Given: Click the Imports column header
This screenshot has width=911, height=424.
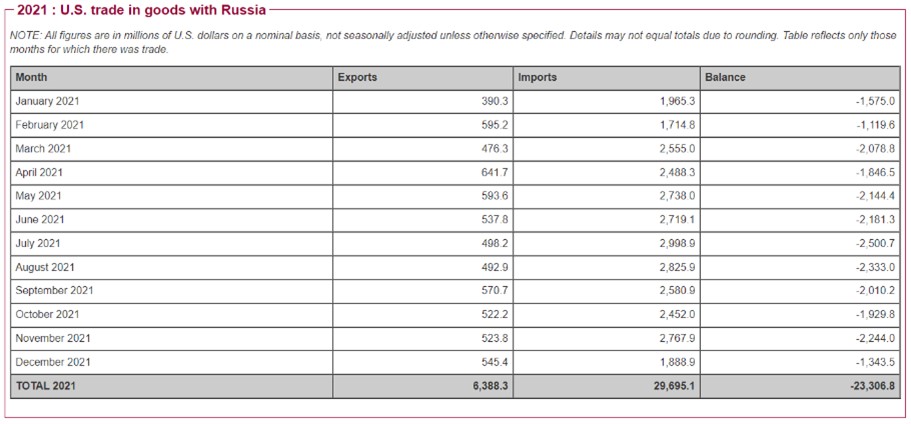Looking at the screenshot, I should [537, 77].
